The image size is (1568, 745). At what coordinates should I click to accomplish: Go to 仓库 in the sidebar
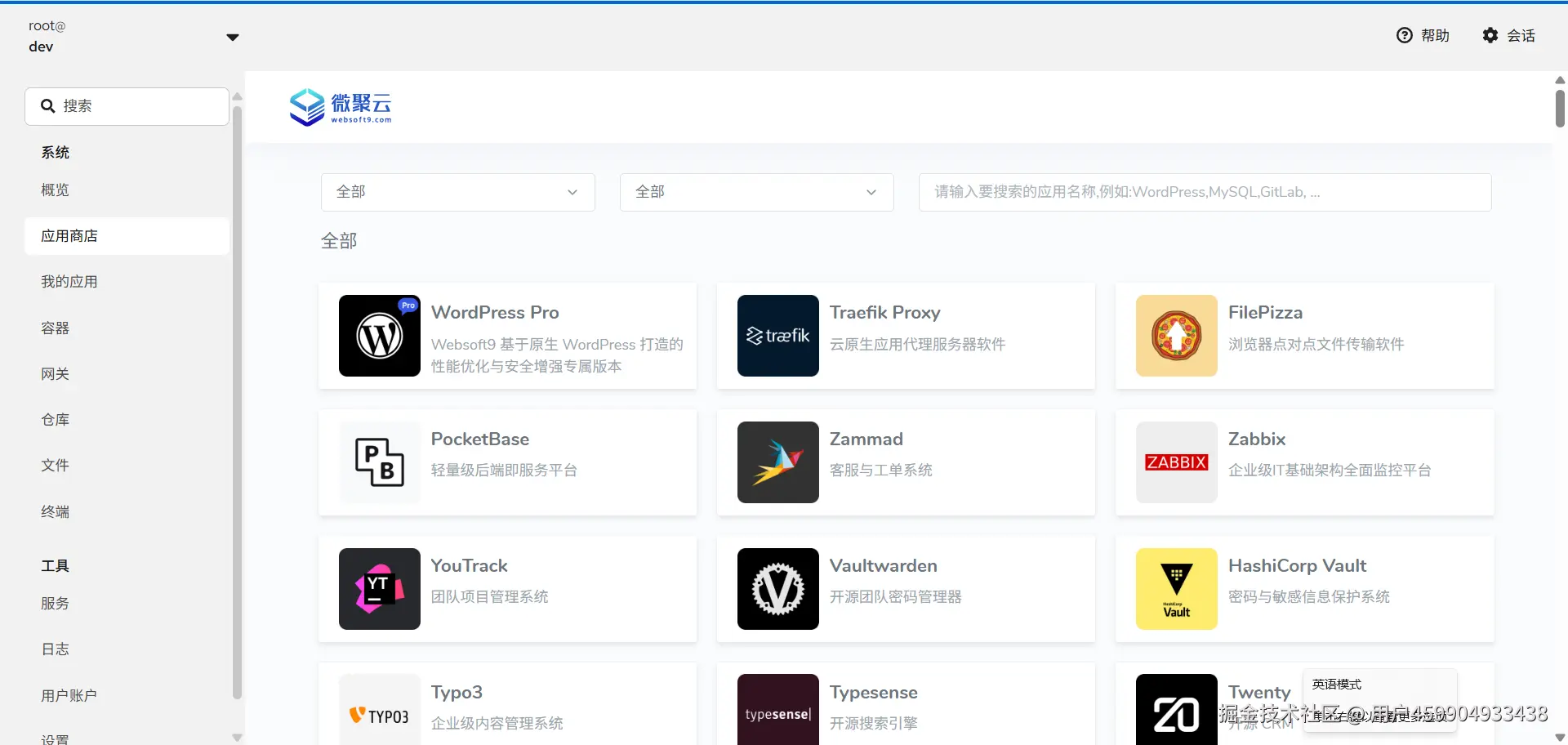[127, 420]
